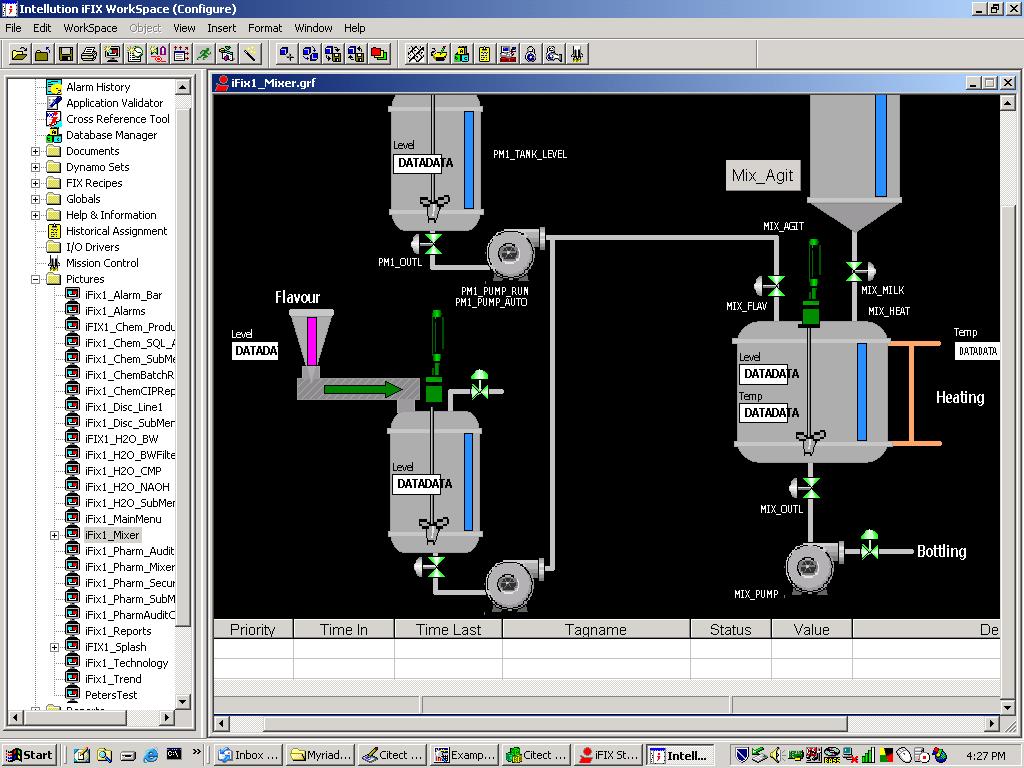Expand the iFIX1_Splash picture node
Viewport: 1024px width, 768px height.
(x=55, y=647)
